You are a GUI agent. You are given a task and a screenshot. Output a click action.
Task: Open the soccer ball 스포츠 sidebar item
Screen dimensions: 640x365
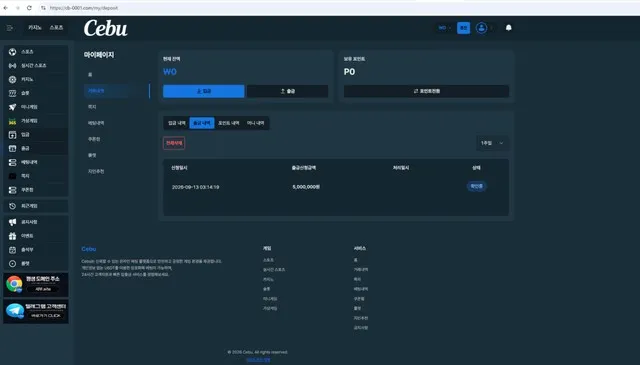[x=36, y=52]
